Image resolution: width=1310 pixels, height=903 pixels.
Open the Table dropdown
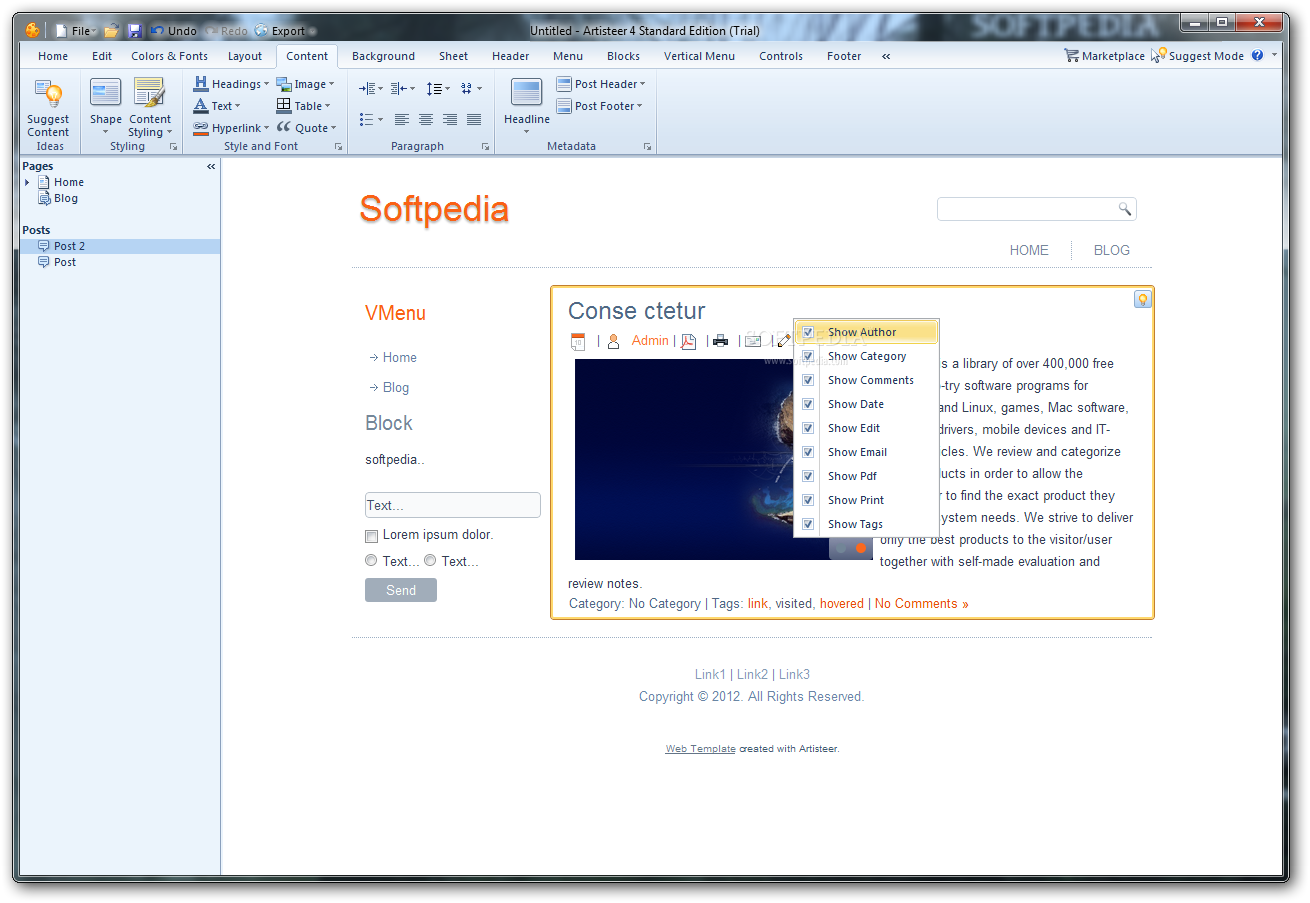(x=304, y=106)
